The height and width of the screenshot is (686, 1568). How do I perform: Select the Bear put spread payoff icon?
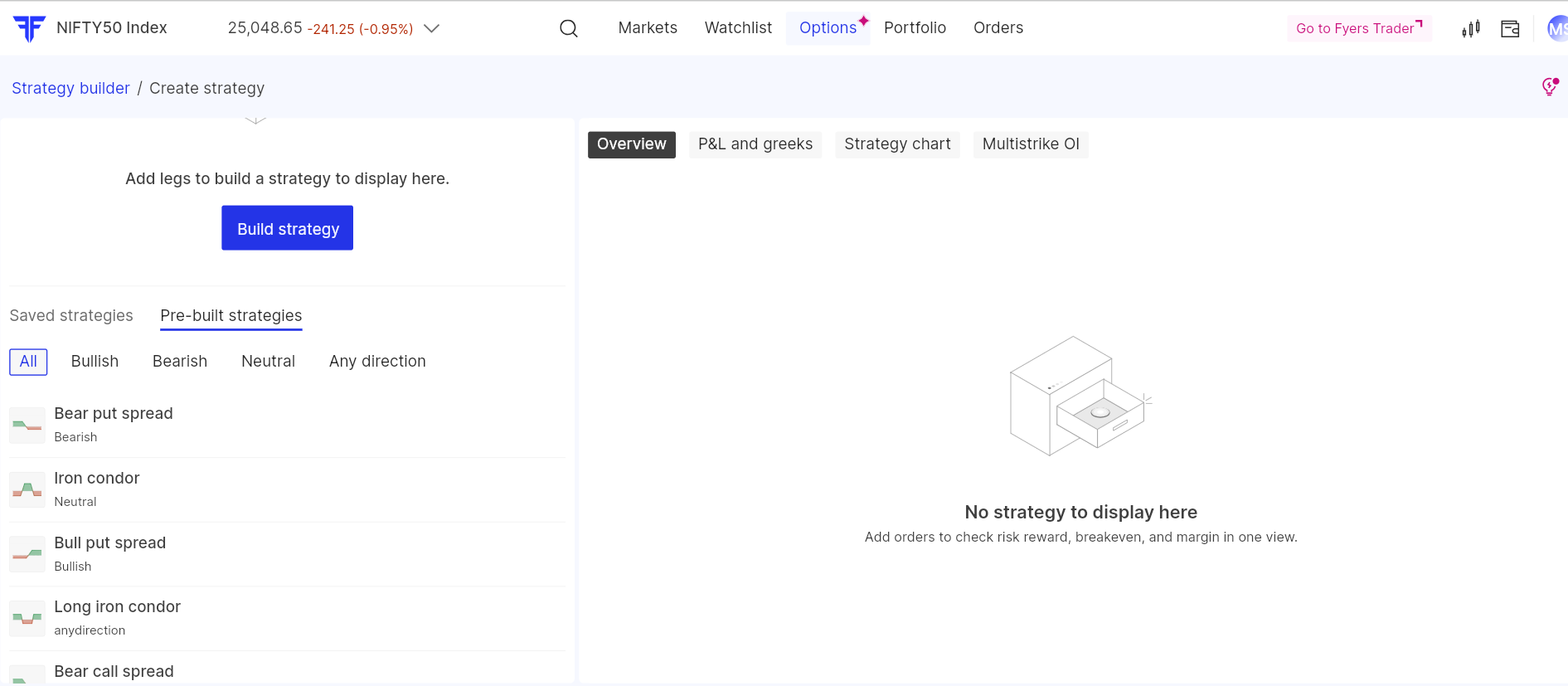pos(27,425)
